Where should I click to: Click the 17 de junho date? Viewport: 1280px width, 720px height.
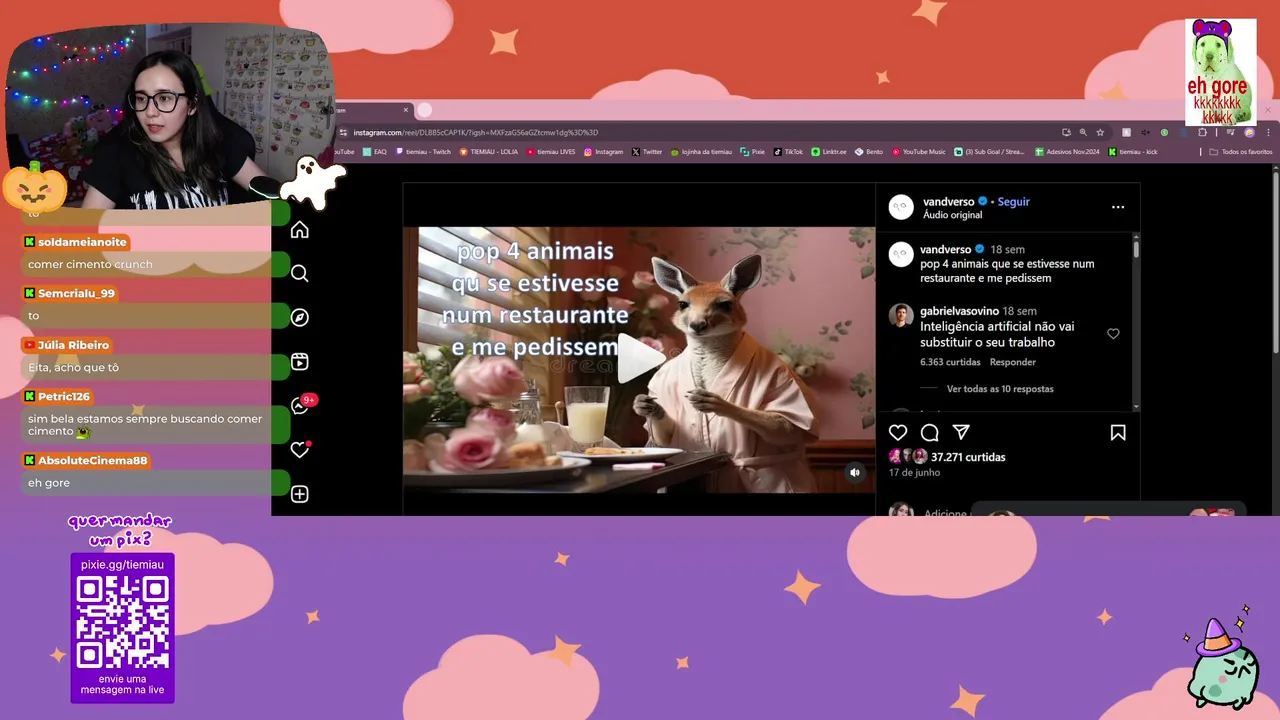pyautogui.click(x=914, y=473)
